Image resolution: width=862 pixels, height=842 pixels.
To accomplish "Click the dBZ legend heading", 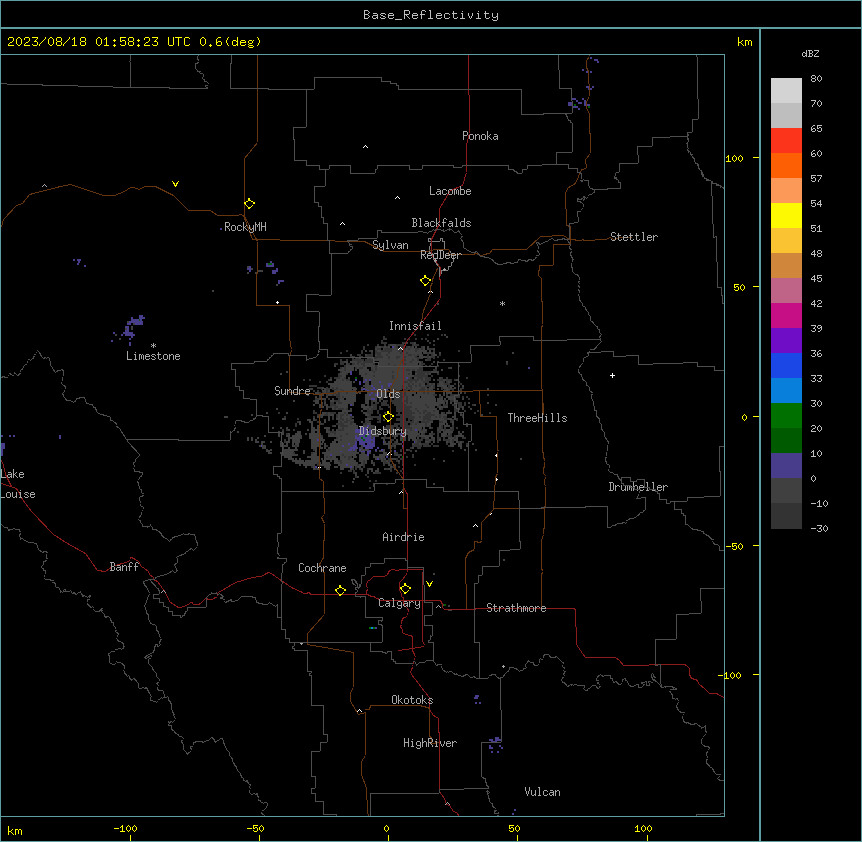I will 810,53.
